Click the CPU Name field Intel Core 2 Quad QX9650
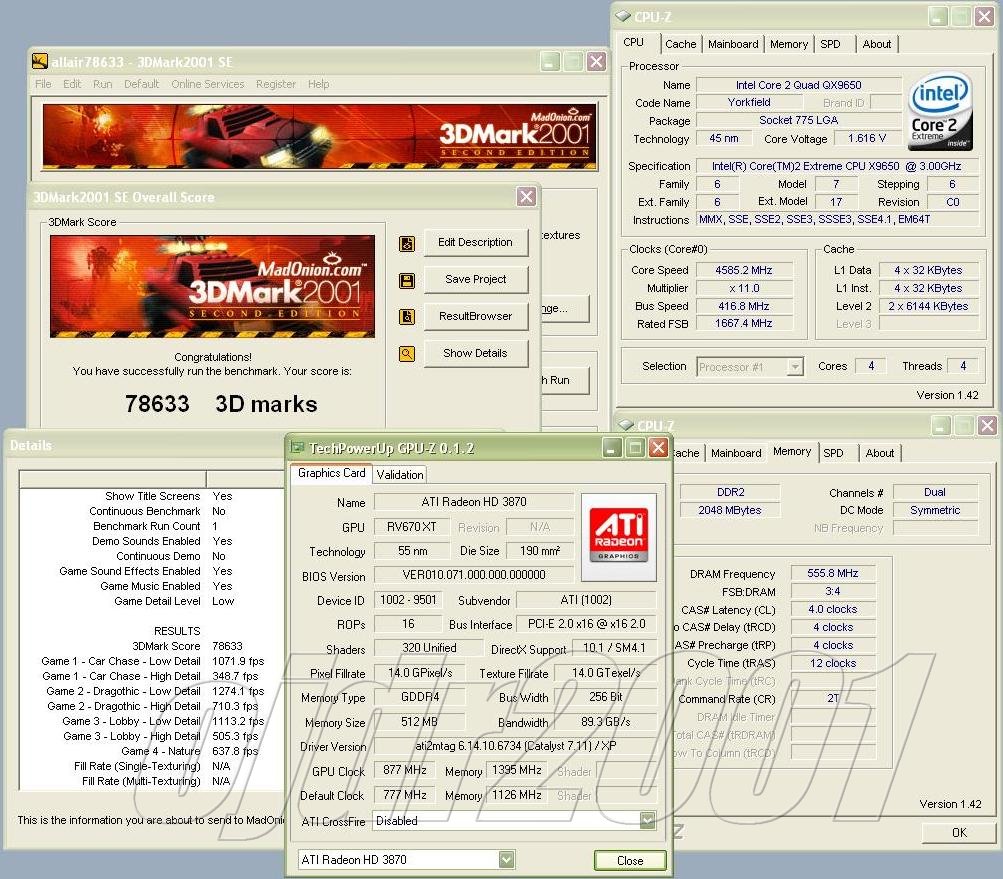1003x879 pixels. coord(798,85)
